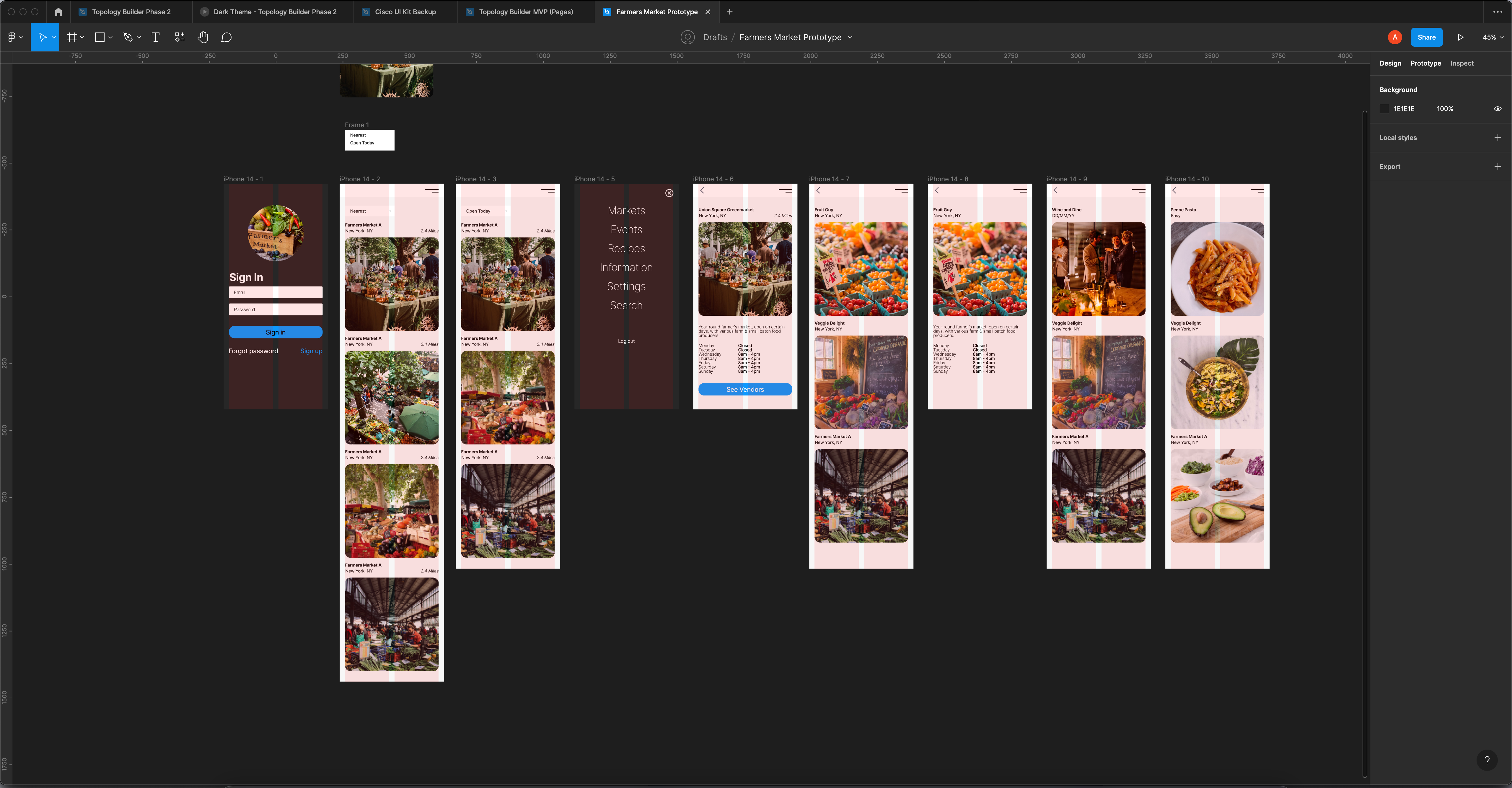Toggle background color visibility eye
The width and height of the screenshot is (1512, 788).
point(1497,109)
